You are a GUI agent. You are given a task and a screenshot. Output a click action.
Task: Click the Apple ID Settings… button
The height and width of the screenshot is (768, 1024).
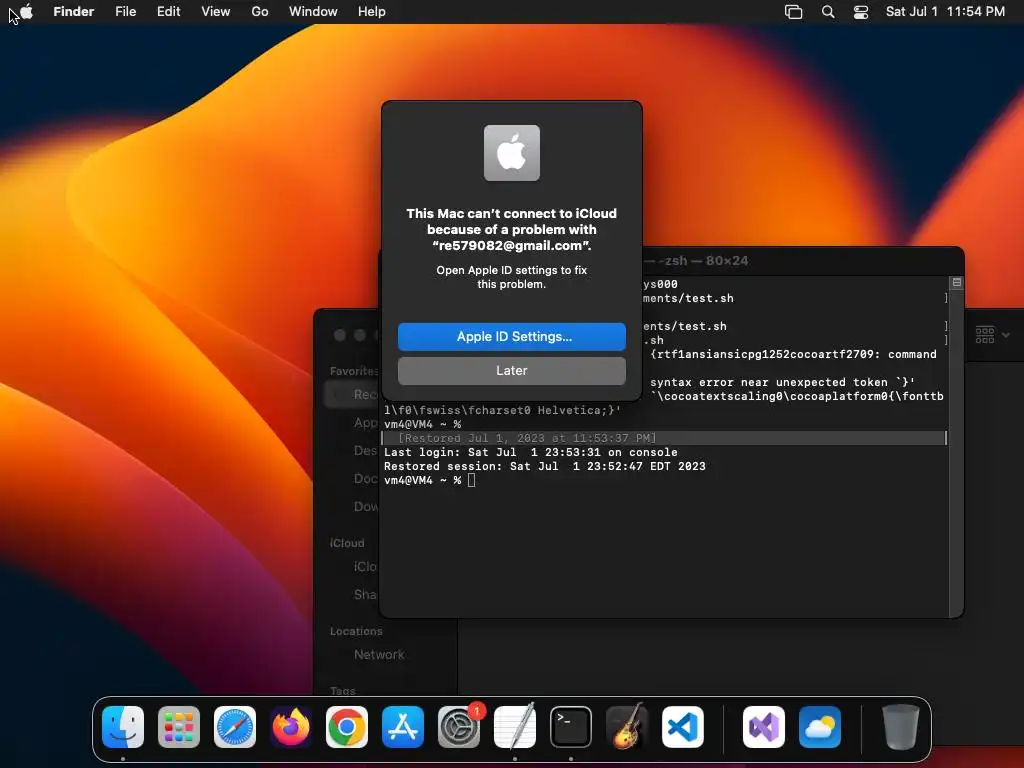[511, 336]
